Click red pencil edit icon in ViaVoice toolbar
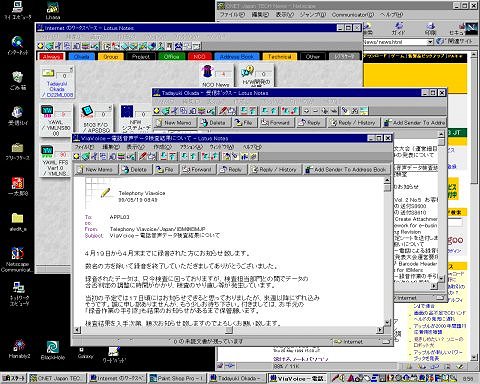The image size is (480, 384). click(x=143, y=156)
